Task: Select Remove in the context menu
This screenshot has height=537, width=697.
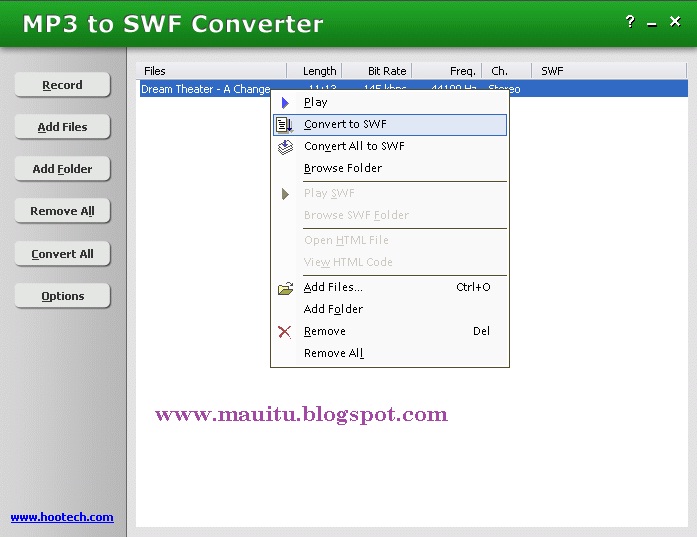Action: tap(389, 331)
